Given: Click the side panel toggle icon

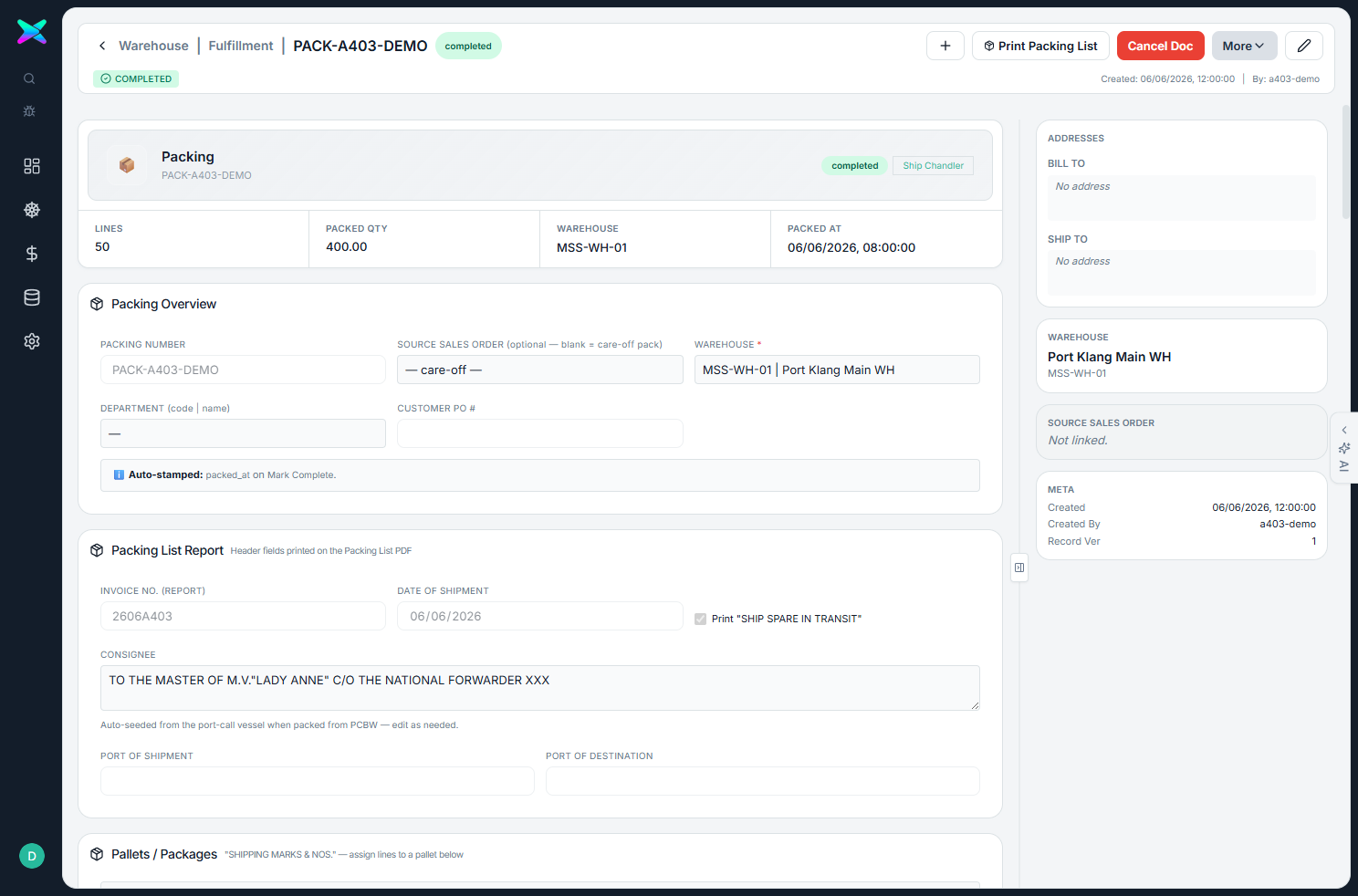Looking at the screenshot, I should [x=1019, y=568].
